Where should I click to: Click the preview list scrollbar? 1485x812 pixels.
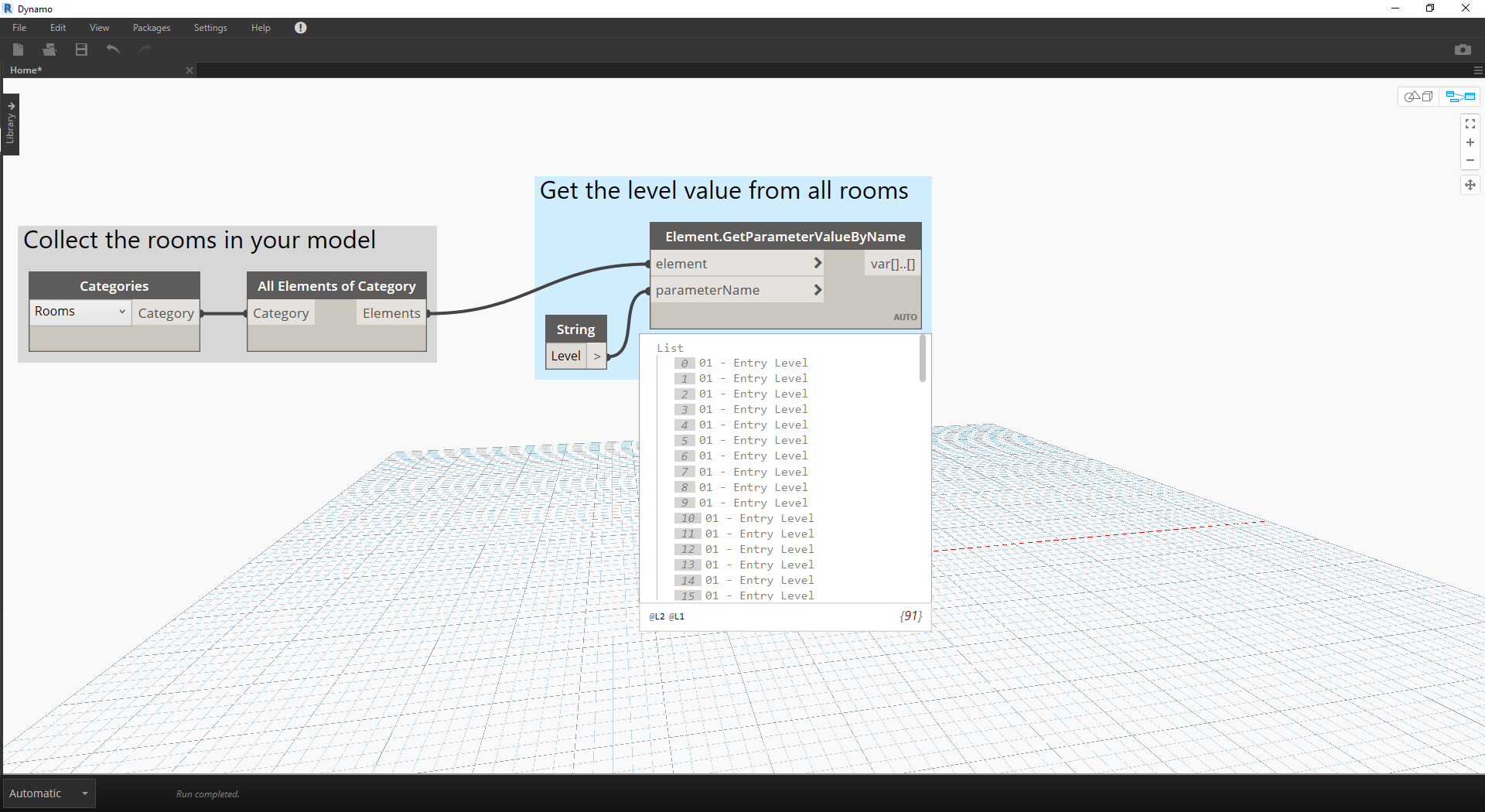coord(922,358)
